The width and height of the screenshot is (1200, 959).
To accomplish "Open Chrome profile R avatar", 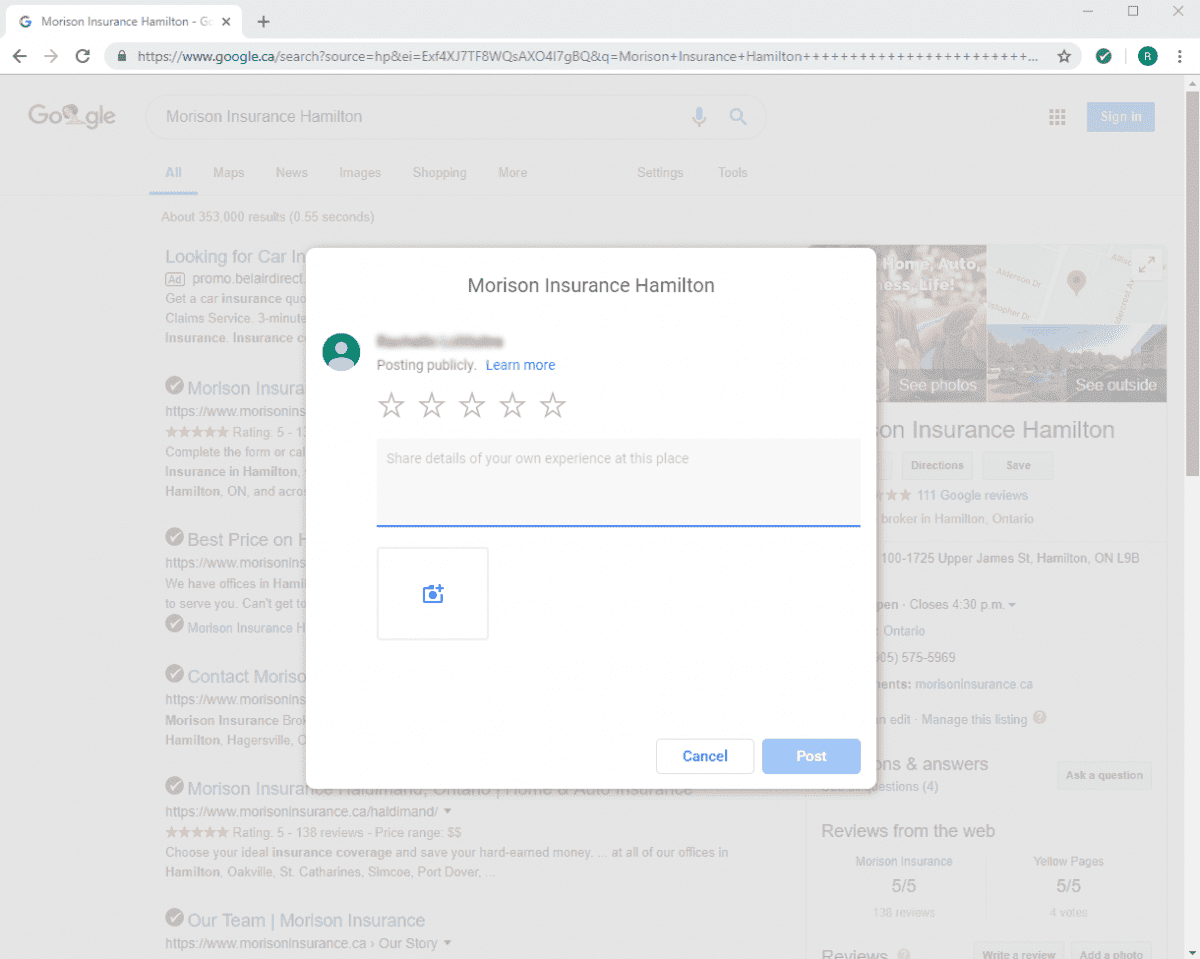I will click(1147, 57).
